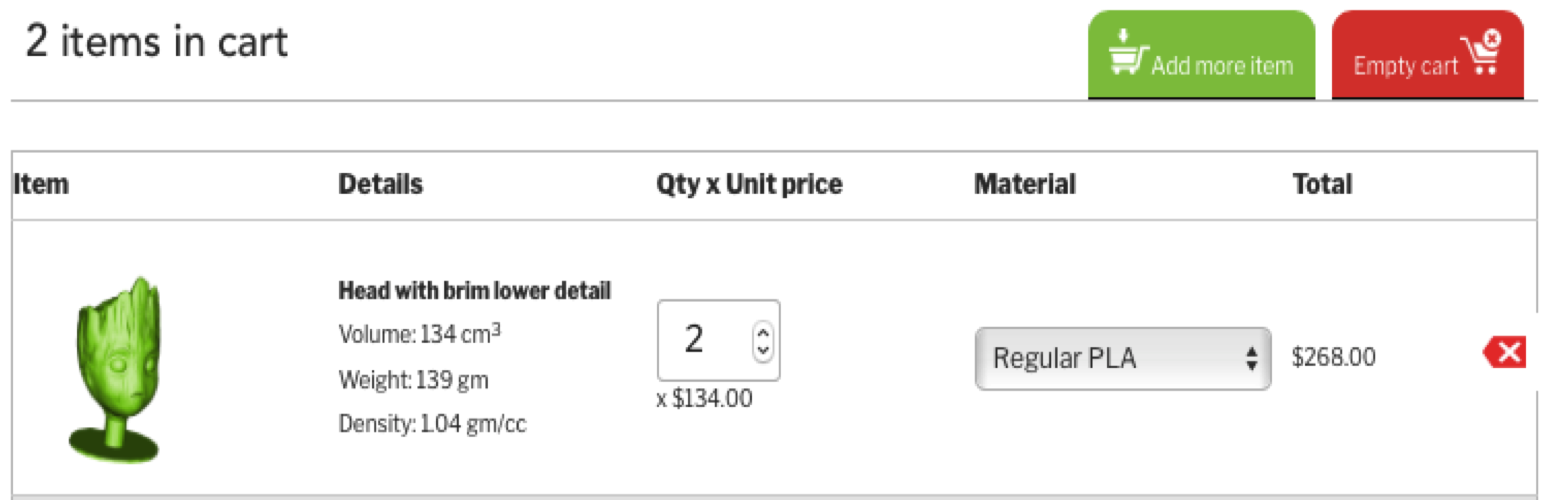
Task: Decrease quantity with the stepper down arrow
Action: (763, 350)
